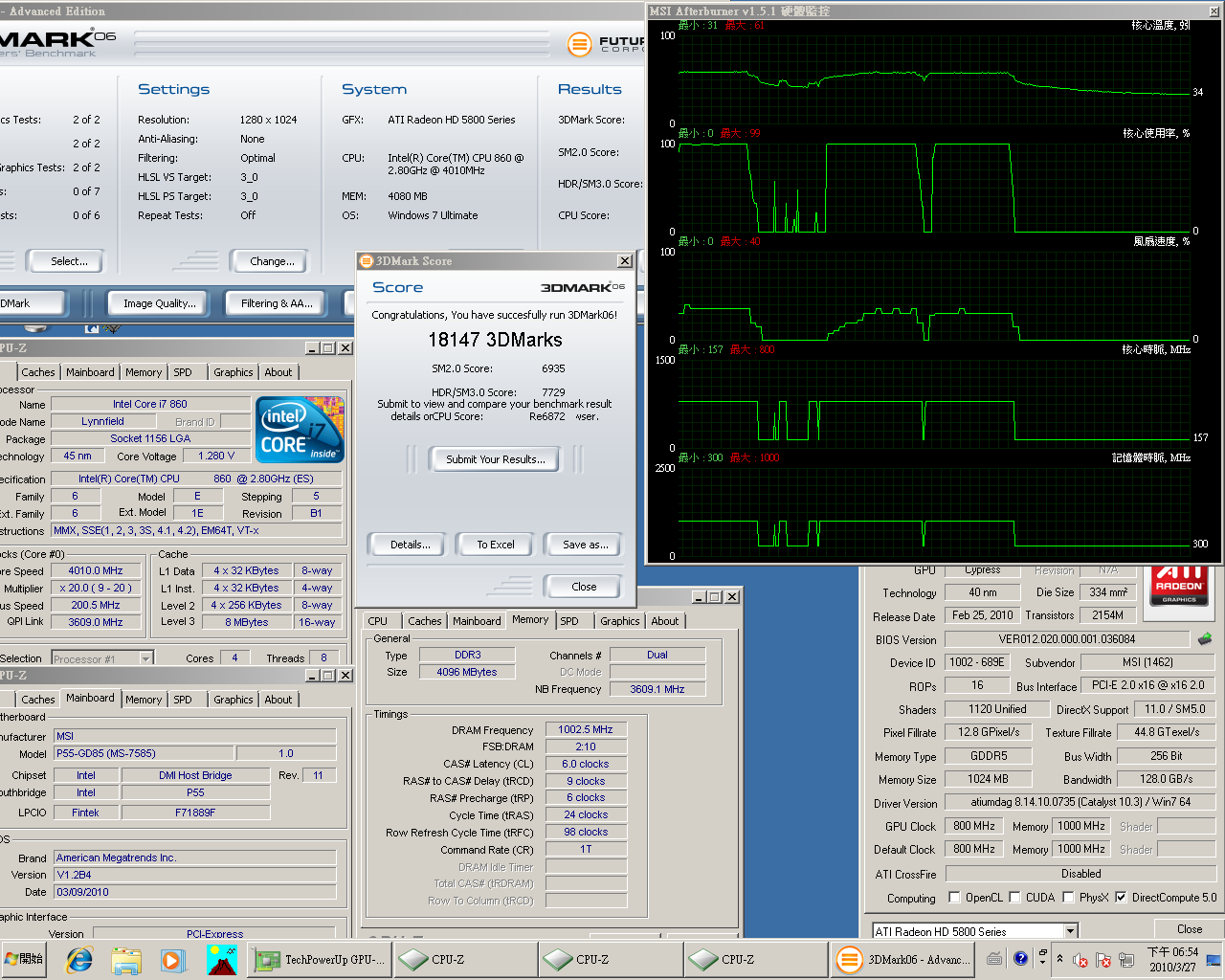1225x980 pixels.
Task: Switch to the TechPowerUp GPU-Z taskbar button
Action: click(321, 959)
